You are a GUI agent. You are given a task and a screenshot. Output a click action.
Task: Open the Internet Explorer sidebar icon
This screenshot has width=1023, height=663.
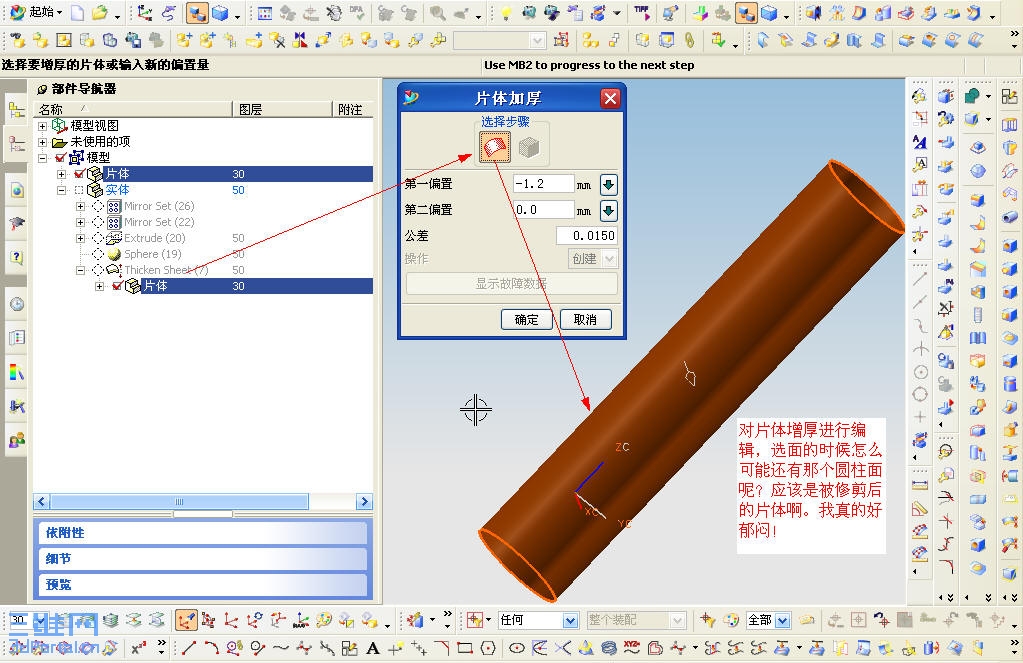click(x=17, y=190)
